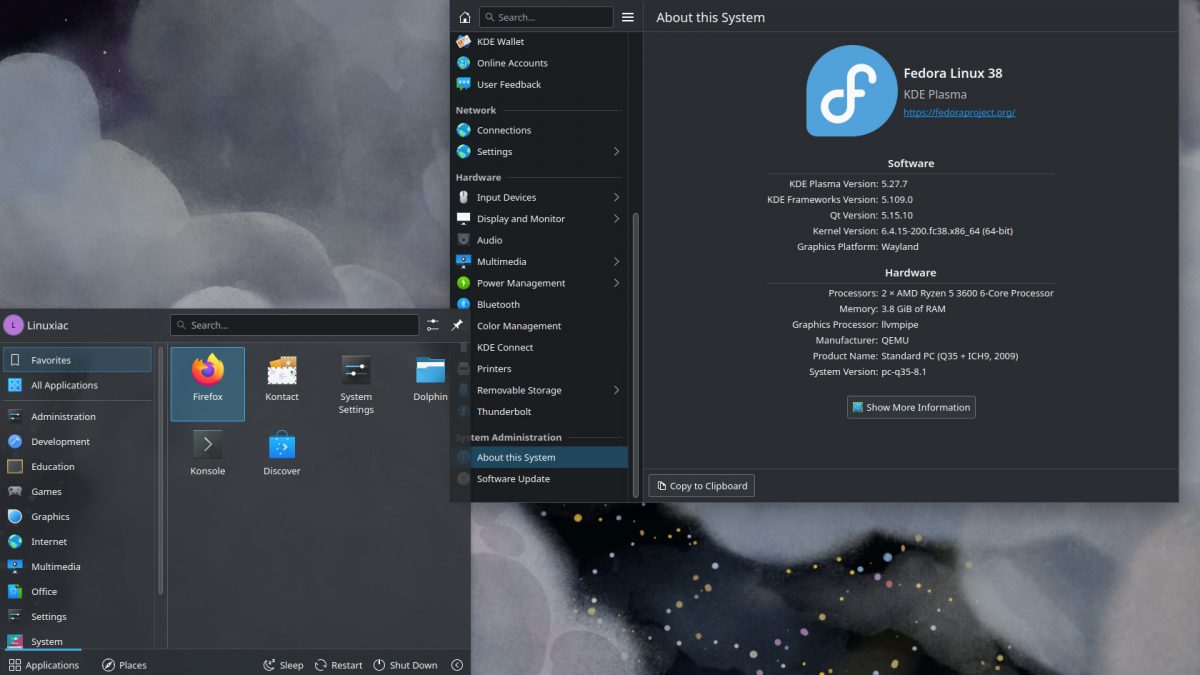Open the Education app category
This screenshot has height=675, width=1200.
tap(77, 467)
